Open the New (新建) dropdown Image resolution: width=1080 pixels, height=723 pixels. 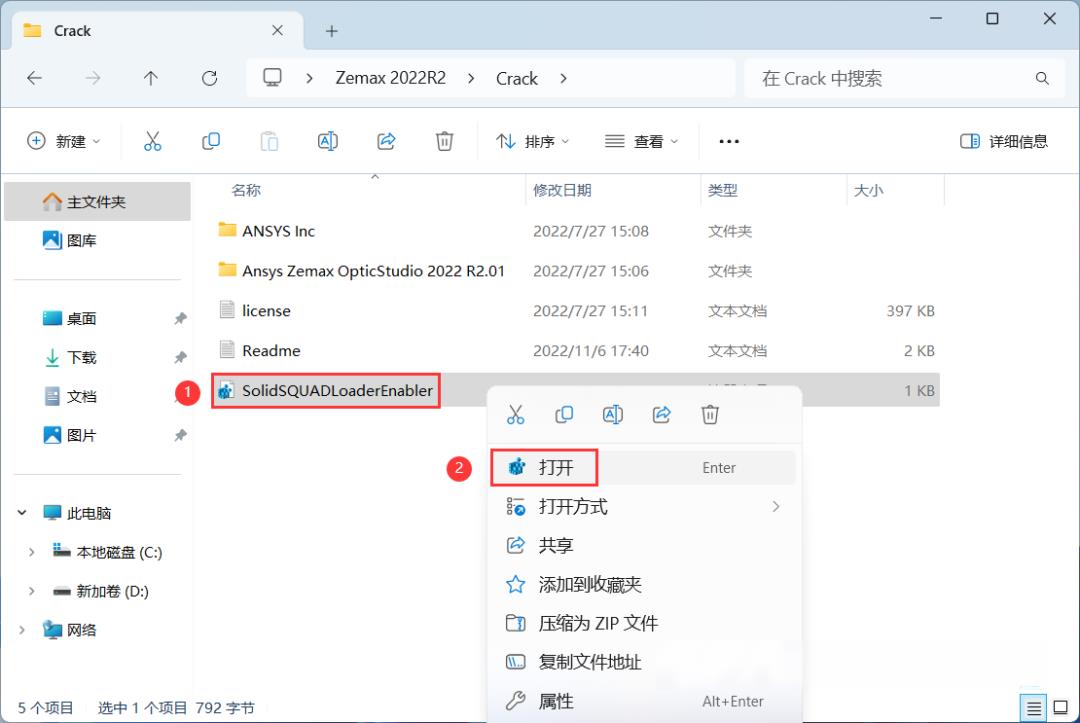(64, 141)
